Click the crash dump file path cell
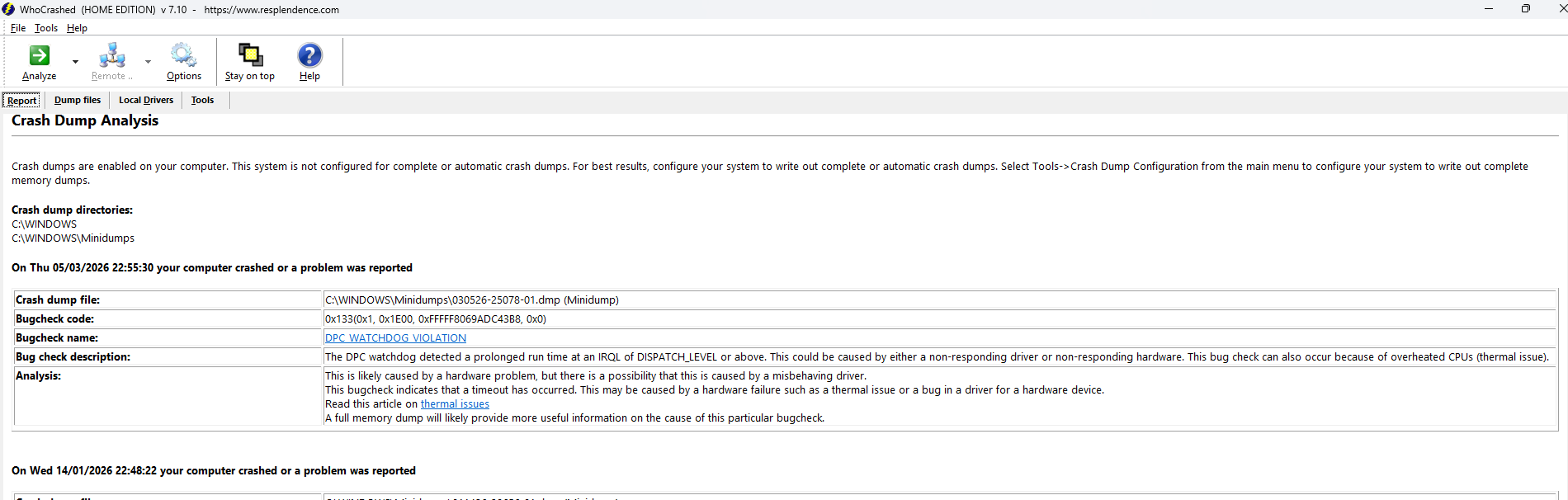Image resolution: width=1568 pixels, height=500 pixels. coord(471,300)
